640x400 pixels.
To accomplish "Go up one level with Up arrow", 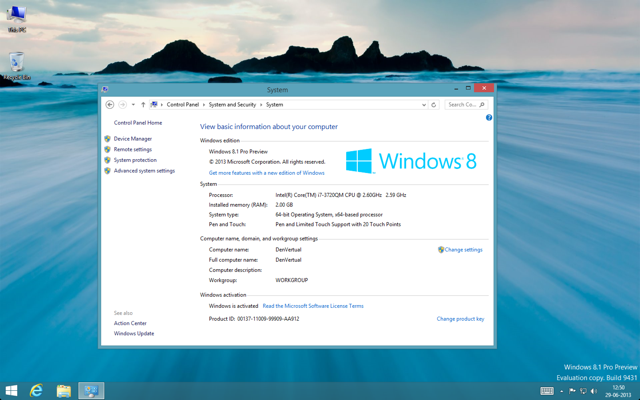I will click(x=143, y=104).
